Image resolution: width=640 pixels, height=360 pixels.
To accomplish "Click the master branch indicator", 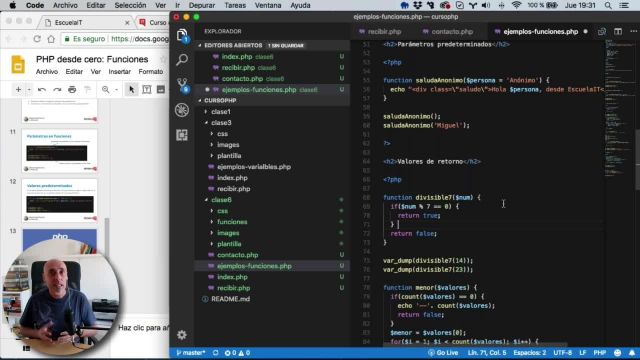I will [x=191, y=353].
